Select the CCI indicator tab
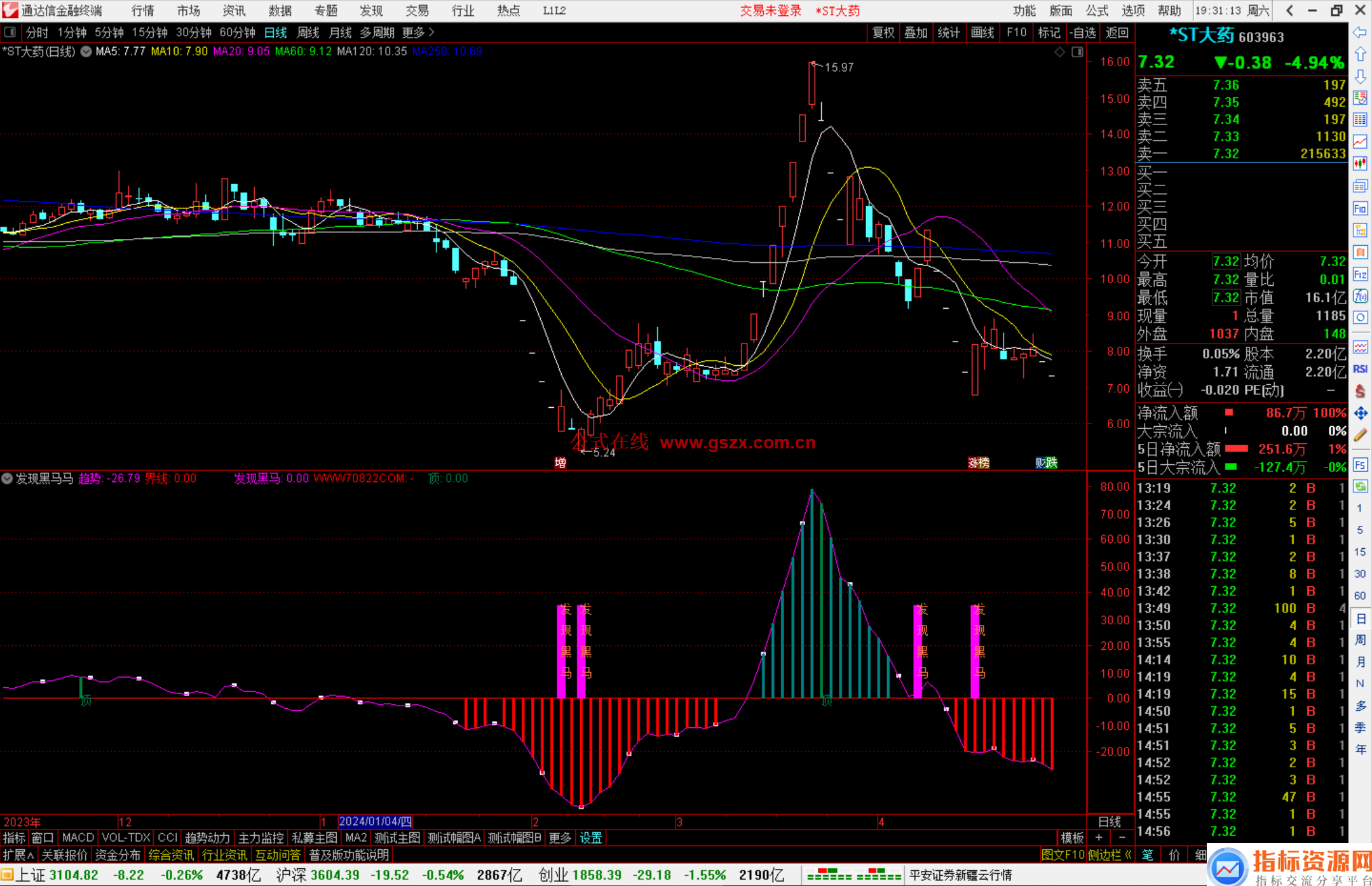This screenshot has height=886, width=1372. tap(168, 838)
